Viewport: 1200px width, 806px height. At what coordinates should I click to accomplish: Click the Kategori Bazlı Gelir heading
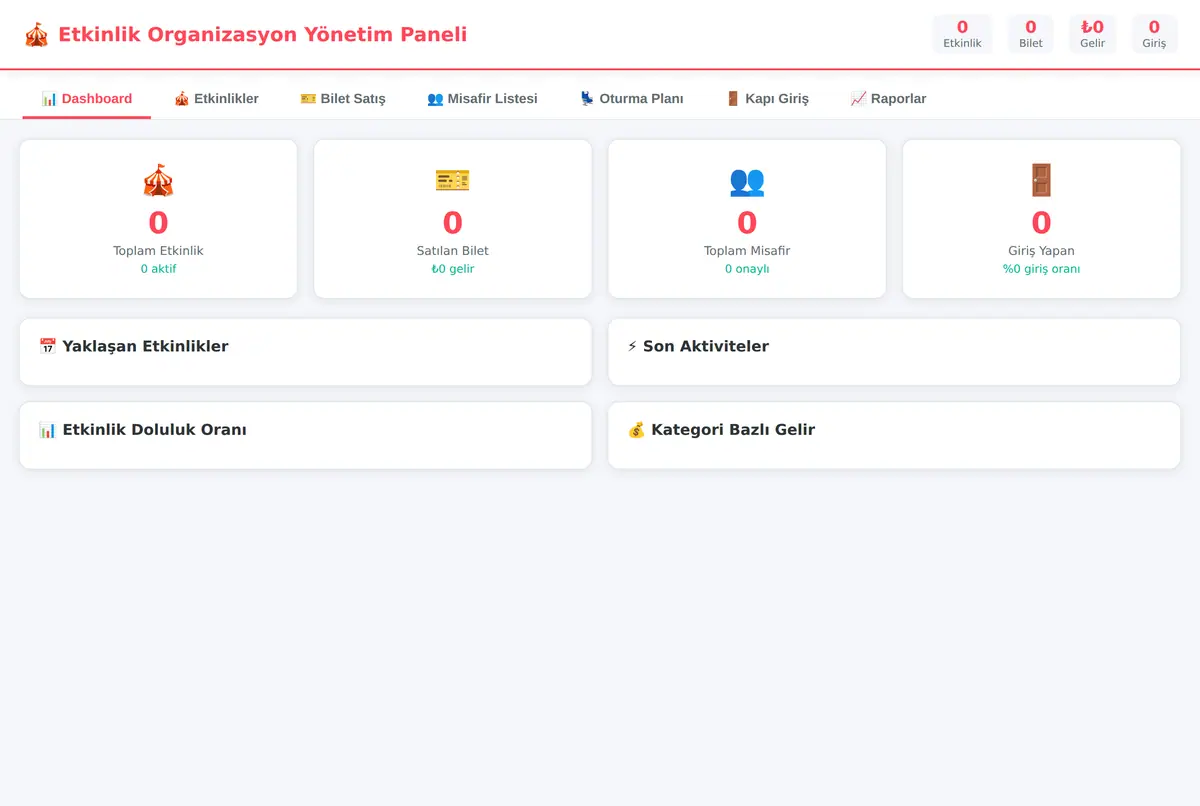click(x=733, y=430)
